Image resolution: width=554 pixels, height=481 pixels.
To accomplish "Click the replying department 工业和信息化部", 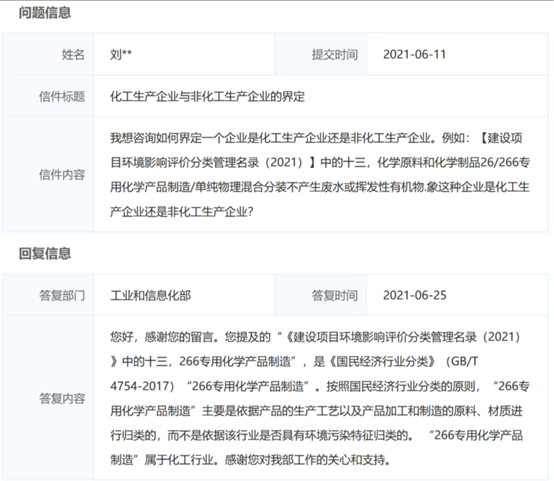I will click(x=151, y=295).
